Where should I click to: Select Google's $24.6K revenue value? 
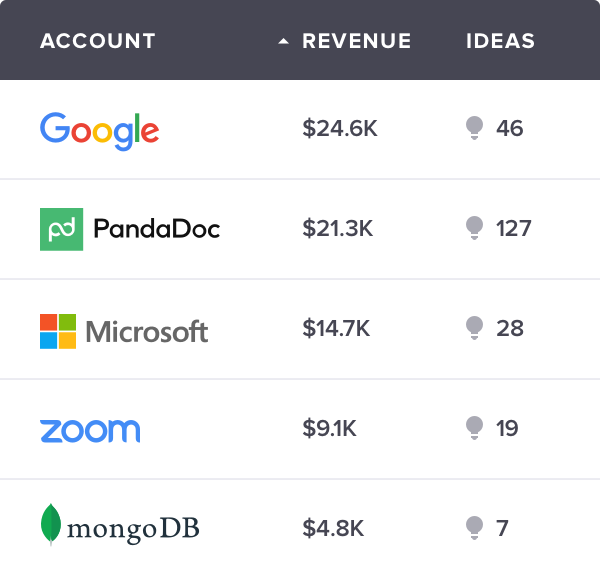340,128
